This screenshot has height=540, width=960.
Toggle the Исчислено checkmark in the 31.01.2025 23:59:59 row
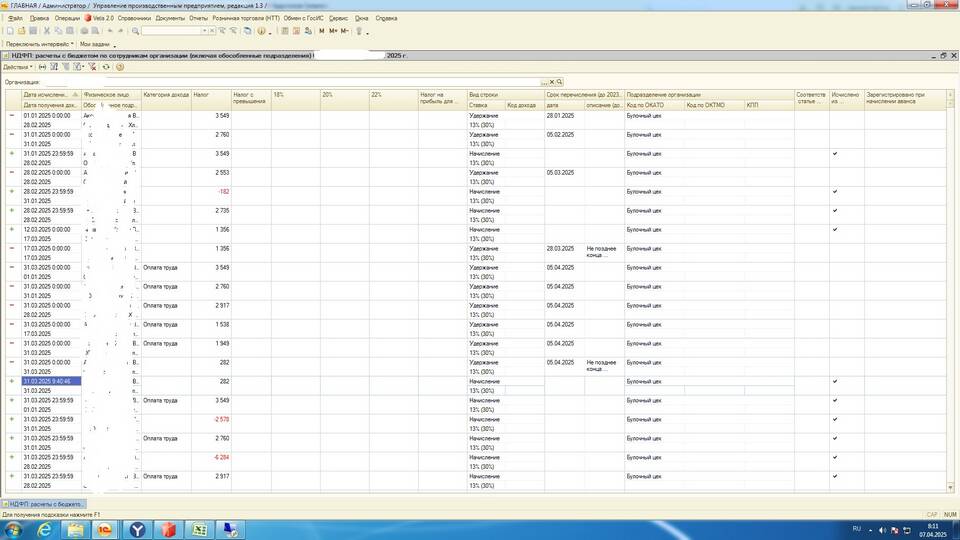834,154
